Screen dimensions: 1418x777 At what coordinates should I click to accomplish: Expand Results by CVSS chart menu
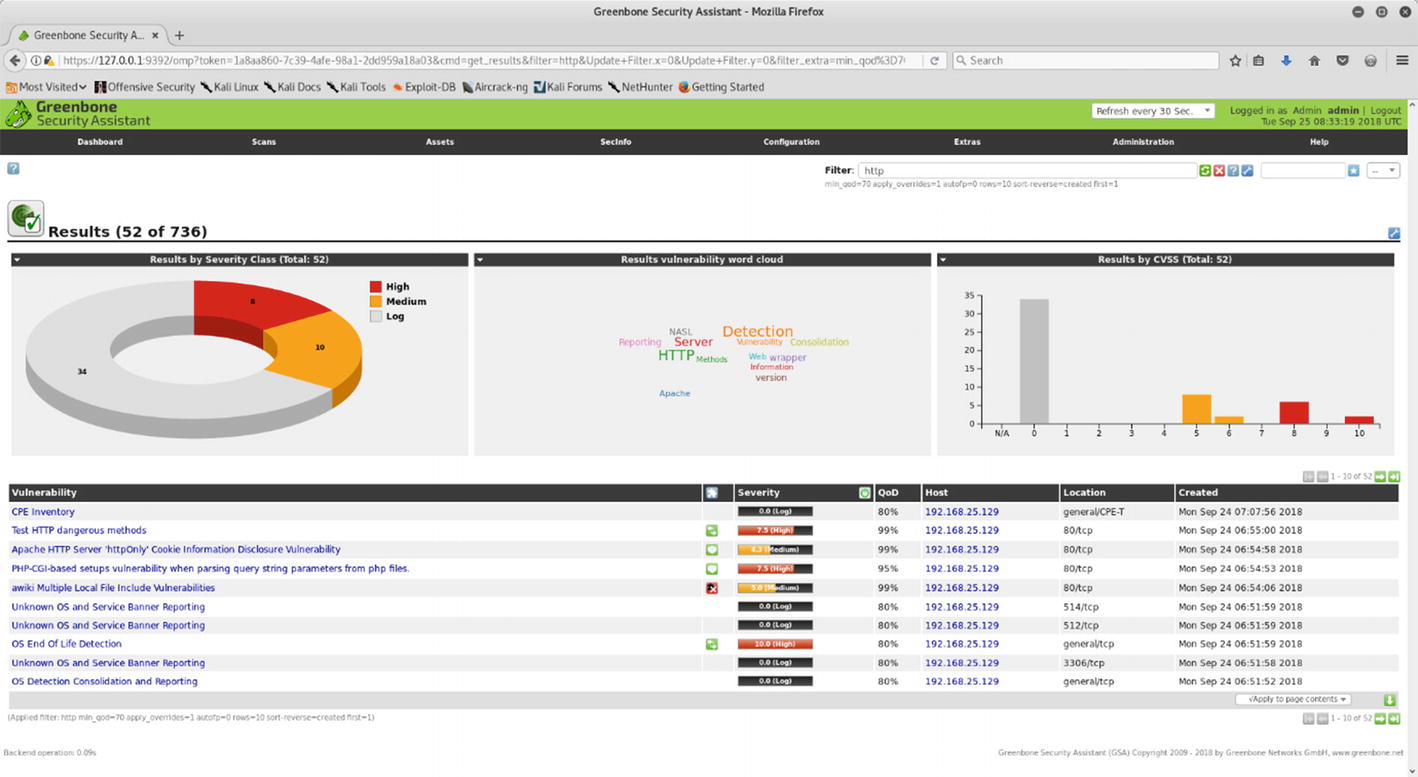click(x=943, y=260)
